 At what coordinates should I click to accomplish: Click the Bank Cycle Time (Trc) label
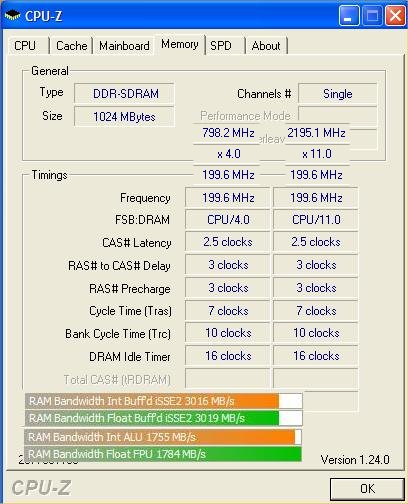[118, 334]
